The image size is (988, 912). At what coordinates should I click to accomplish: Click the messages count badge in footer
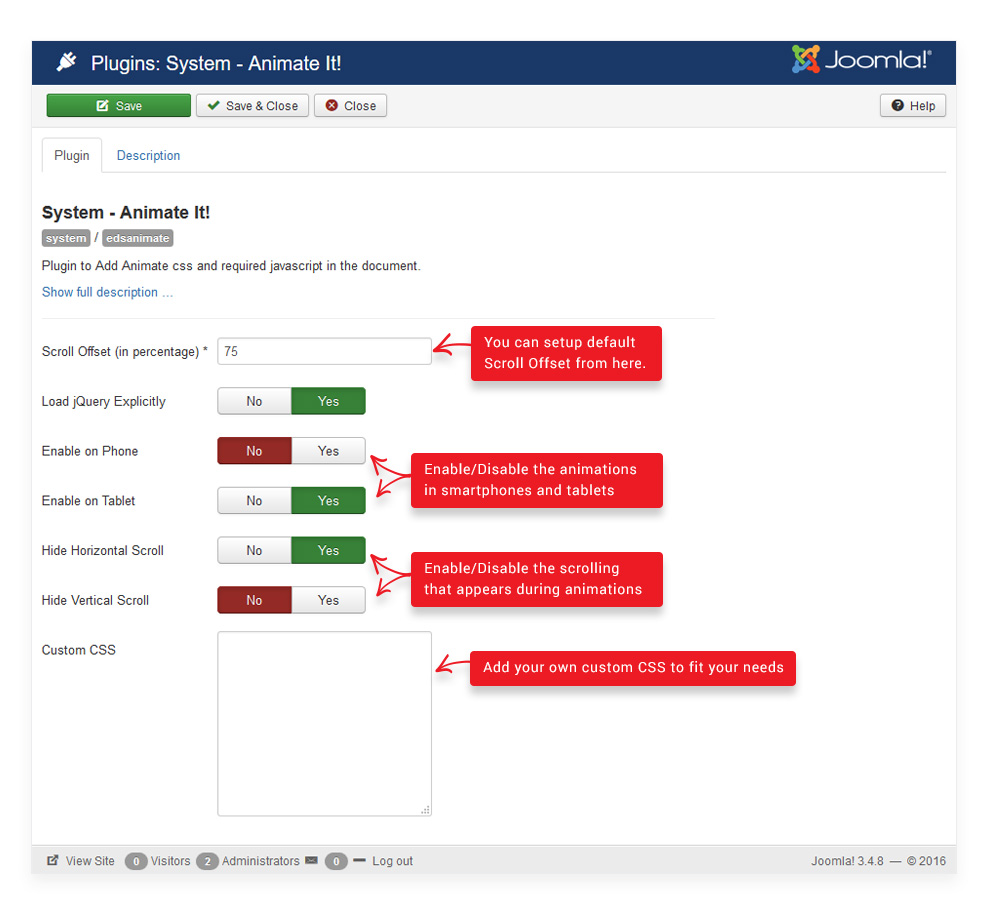[336, 862]
